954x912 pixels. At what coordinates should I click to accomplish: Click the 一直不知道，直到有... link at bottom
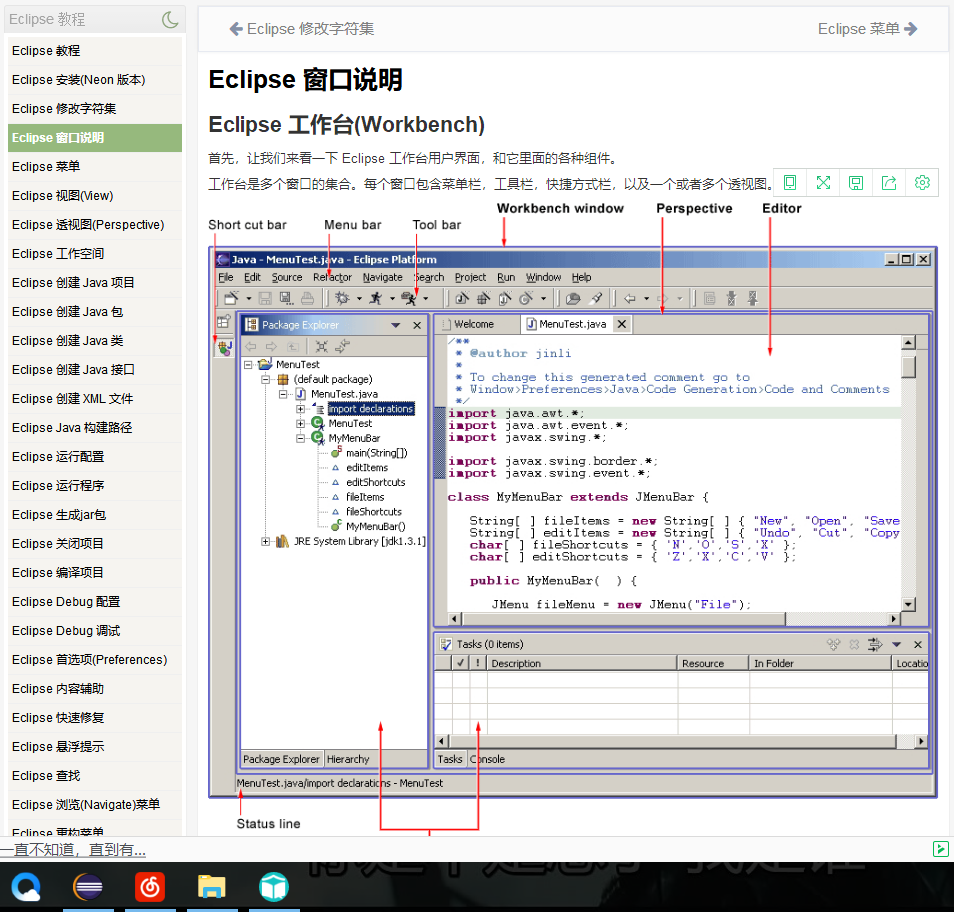coord(73,849)
